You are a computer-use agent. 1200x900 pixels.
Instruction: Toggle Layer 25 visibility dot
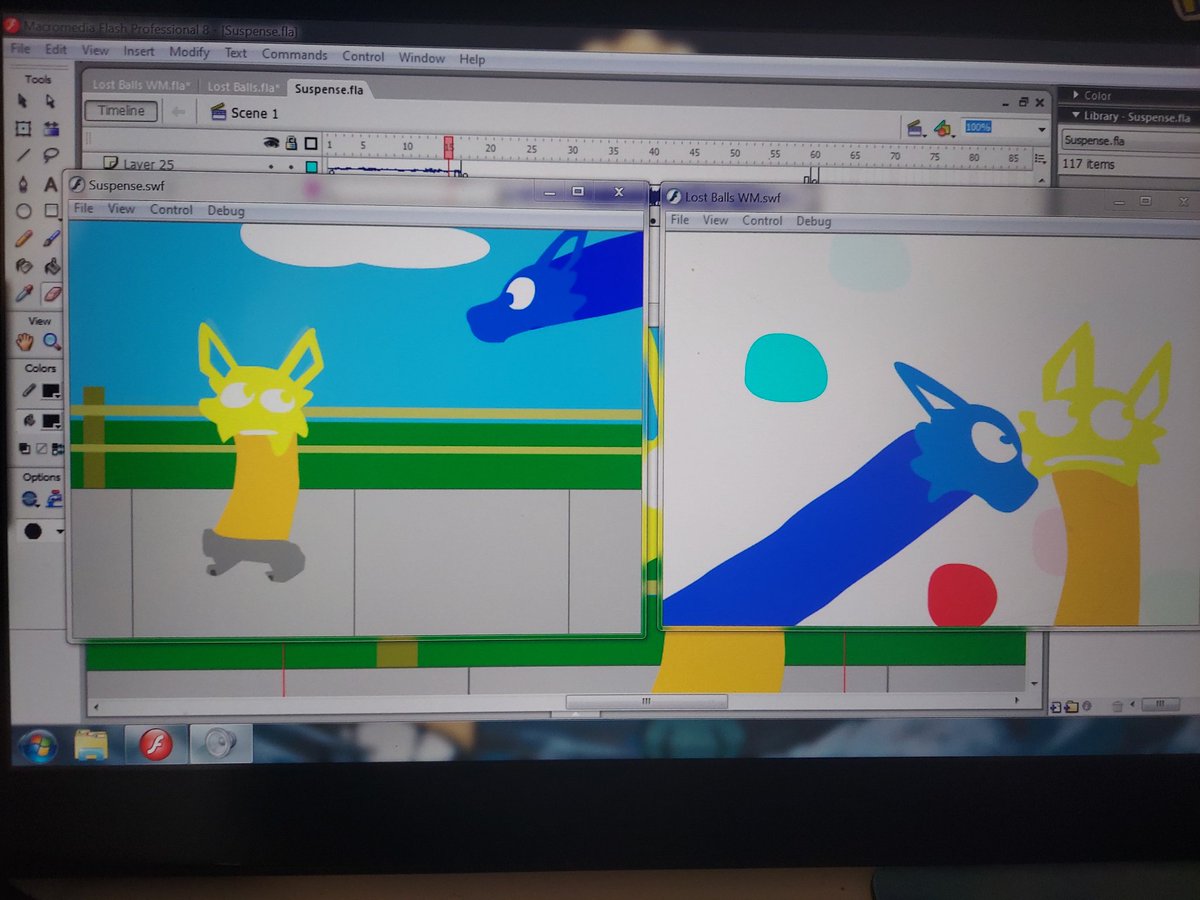269,166
